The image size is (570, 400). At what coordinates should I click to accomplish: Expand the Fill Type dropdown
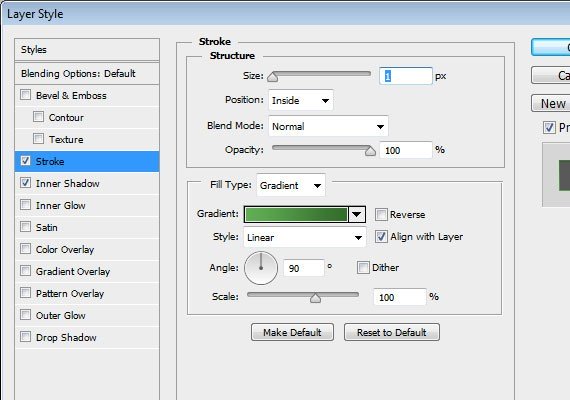291,185
